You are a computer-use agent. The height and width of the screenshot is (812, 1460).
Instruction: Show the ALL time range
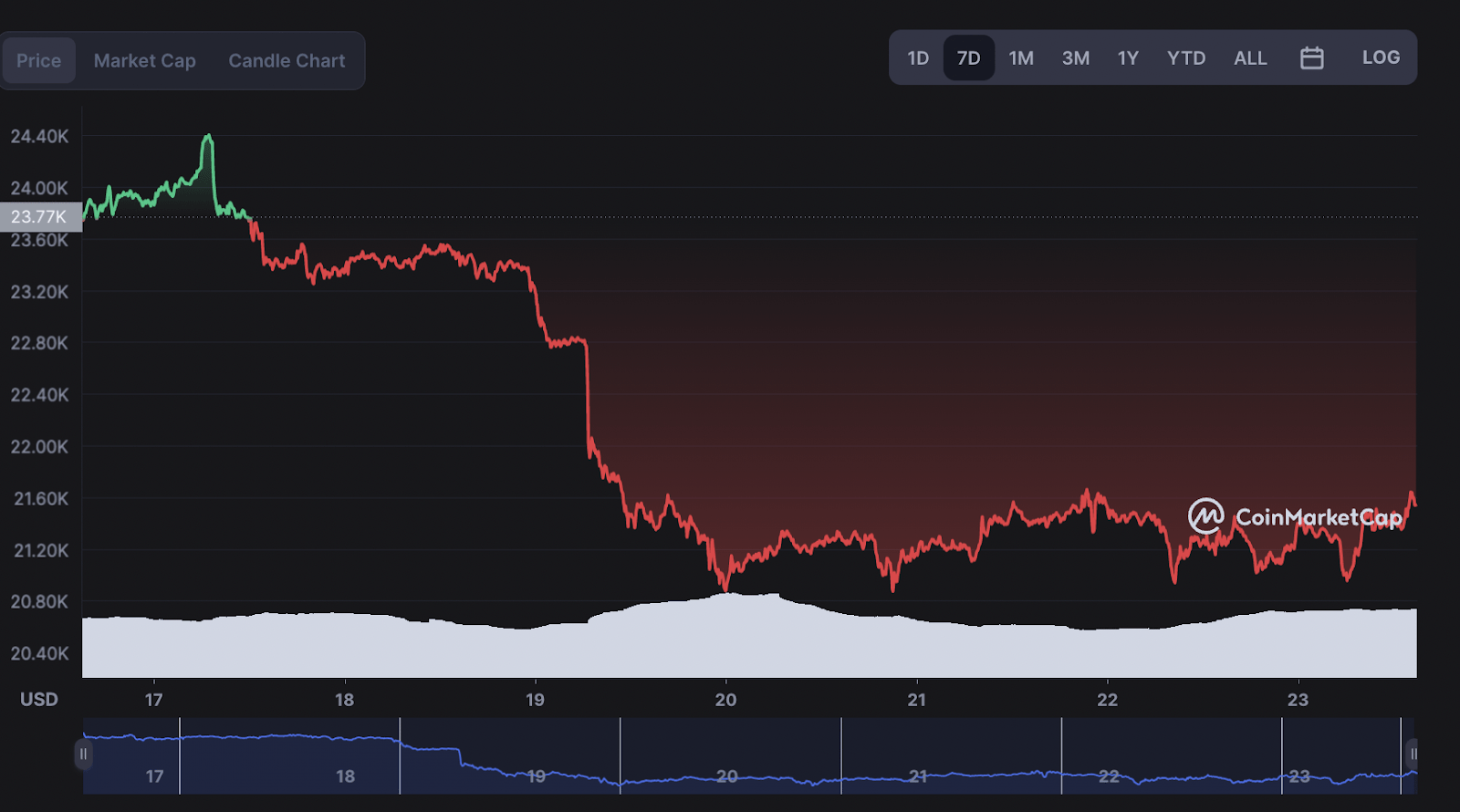coord(1250,58)
